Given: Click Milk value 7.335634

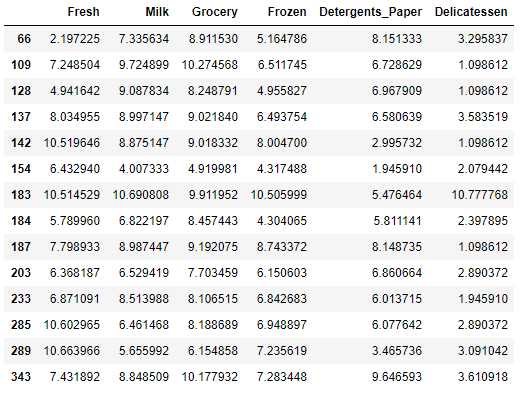Looking at the screenshot, I should coord(144,39).
